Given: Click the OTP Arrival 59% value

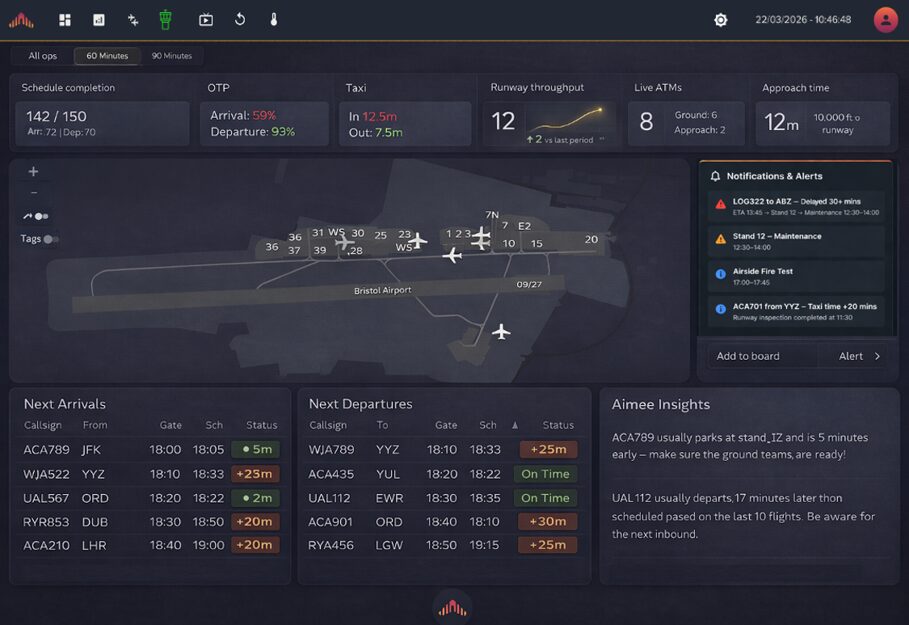Looking at the screenshot, I should [264, 115].
